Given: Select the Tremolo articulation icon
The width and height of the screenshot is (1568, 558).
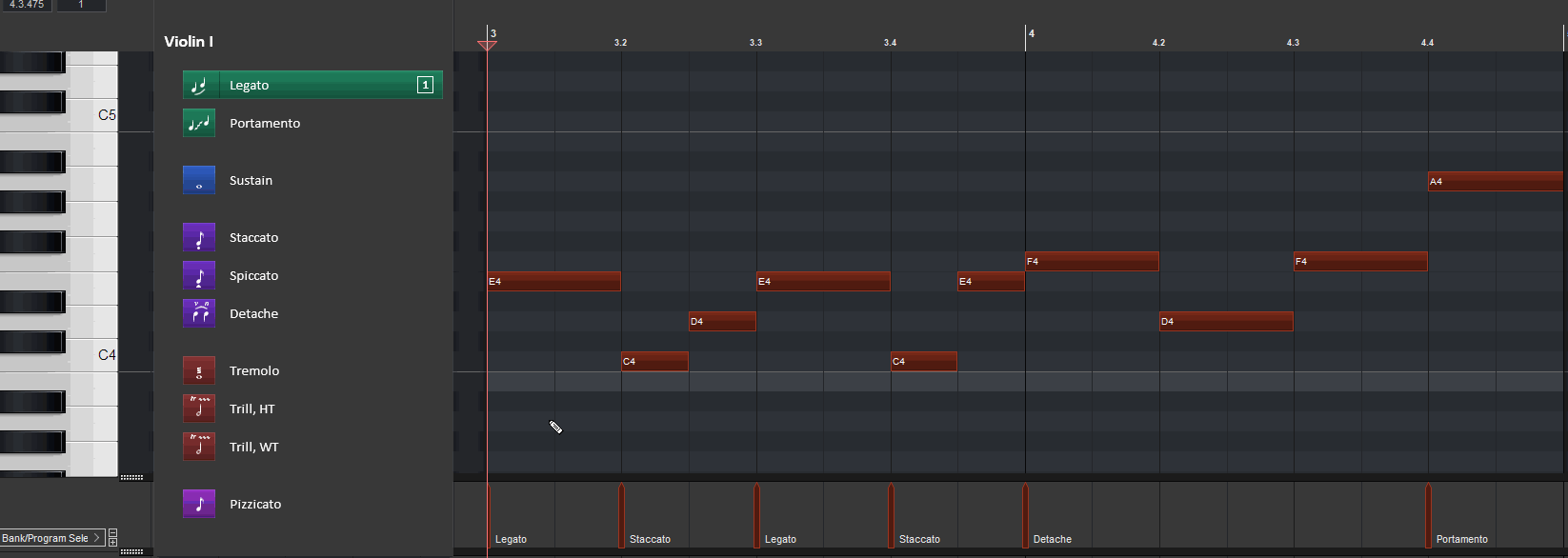Looking at the screenshot, I should click(x=199, y=370).
